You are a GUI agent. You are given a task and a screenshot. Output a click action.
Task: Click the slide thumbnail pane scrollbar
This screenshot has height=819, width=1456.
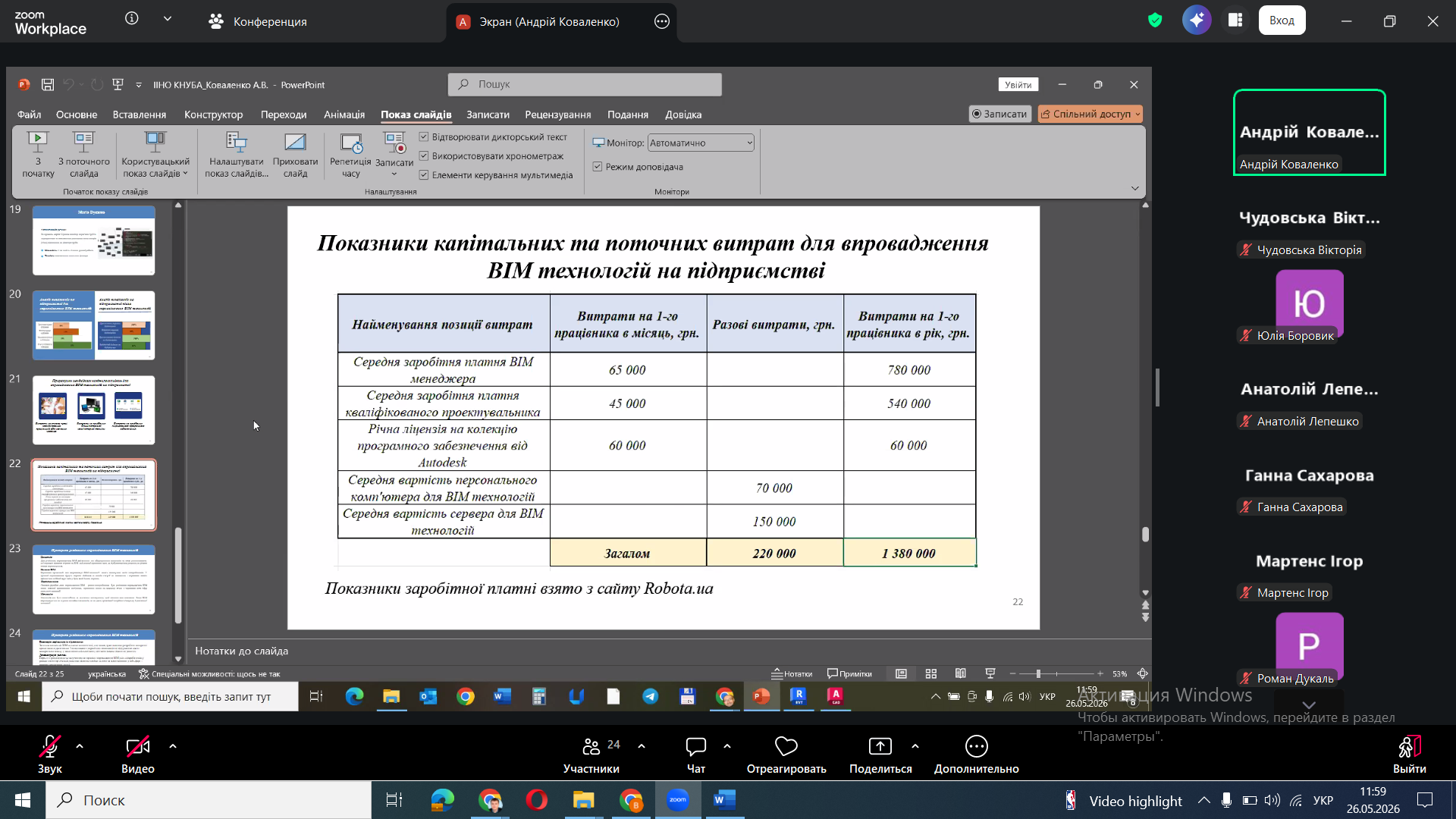[178, 576]
